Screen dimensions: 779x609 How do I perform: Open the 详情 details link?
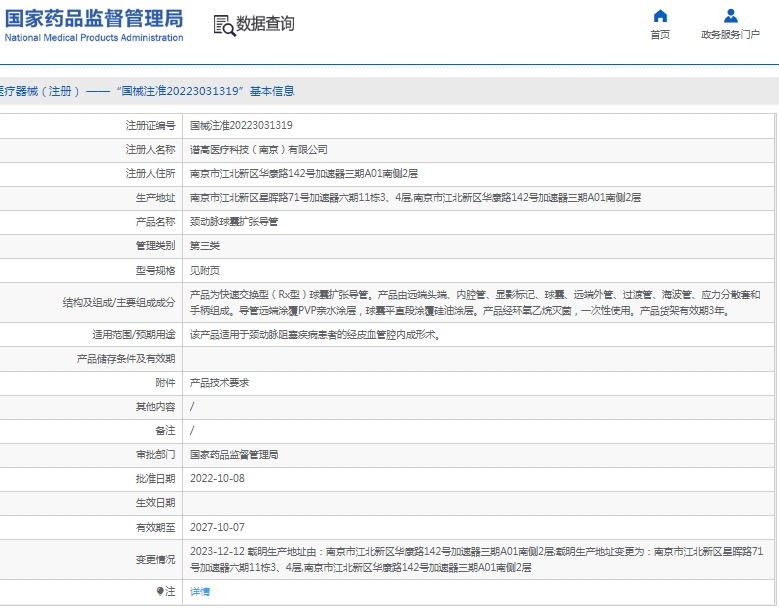click(200, 591)
